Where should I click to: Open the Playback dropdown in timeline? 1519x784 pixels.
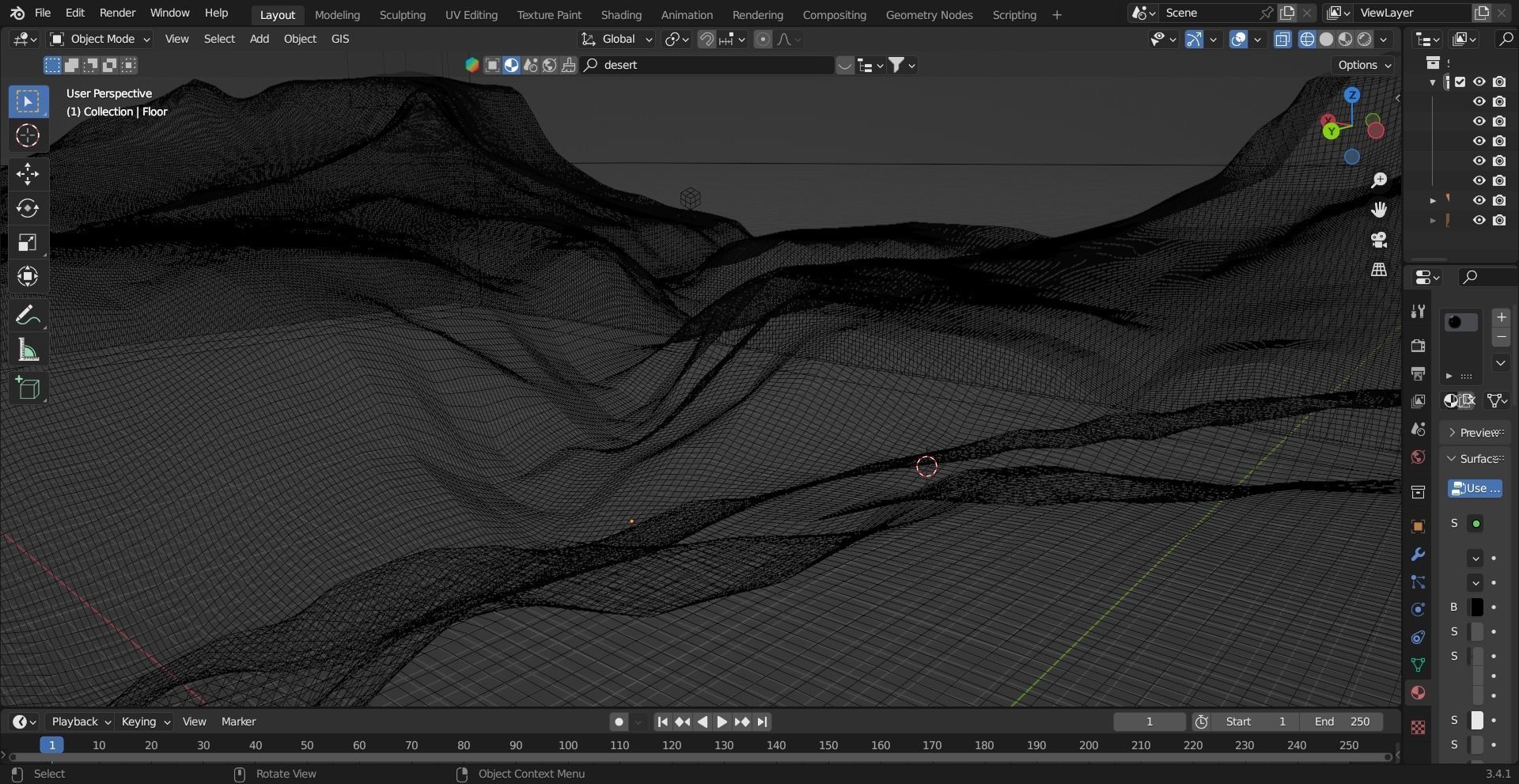[81, 722]
